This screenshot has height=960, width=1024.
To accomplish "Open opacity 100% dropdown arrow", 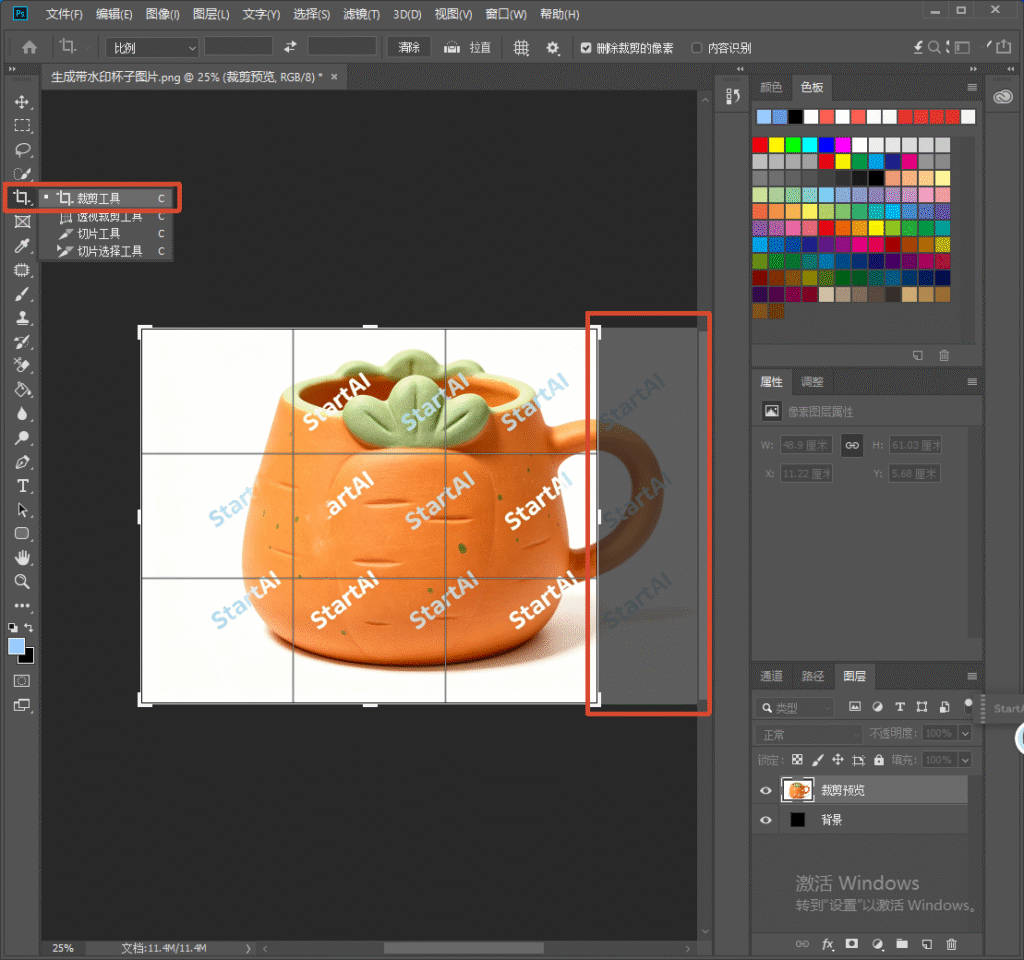I will (965, 733).
